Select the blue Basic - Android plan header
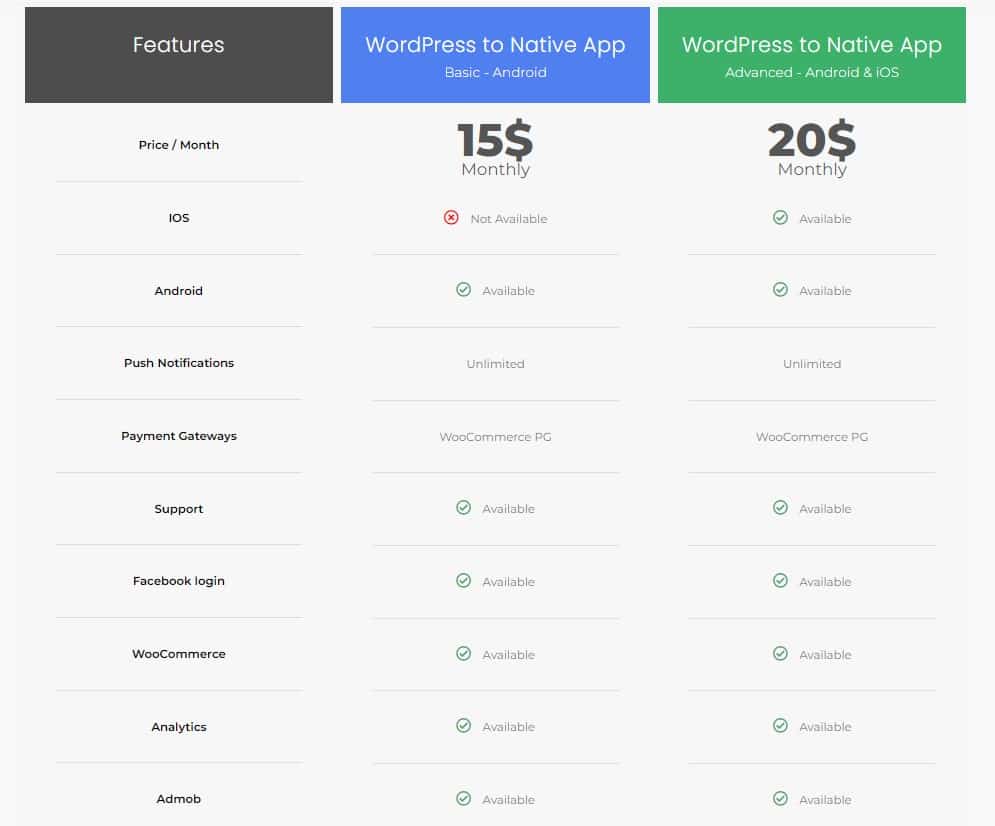The height and width of the screenshot is (826, 995). [x=495, y=55]
